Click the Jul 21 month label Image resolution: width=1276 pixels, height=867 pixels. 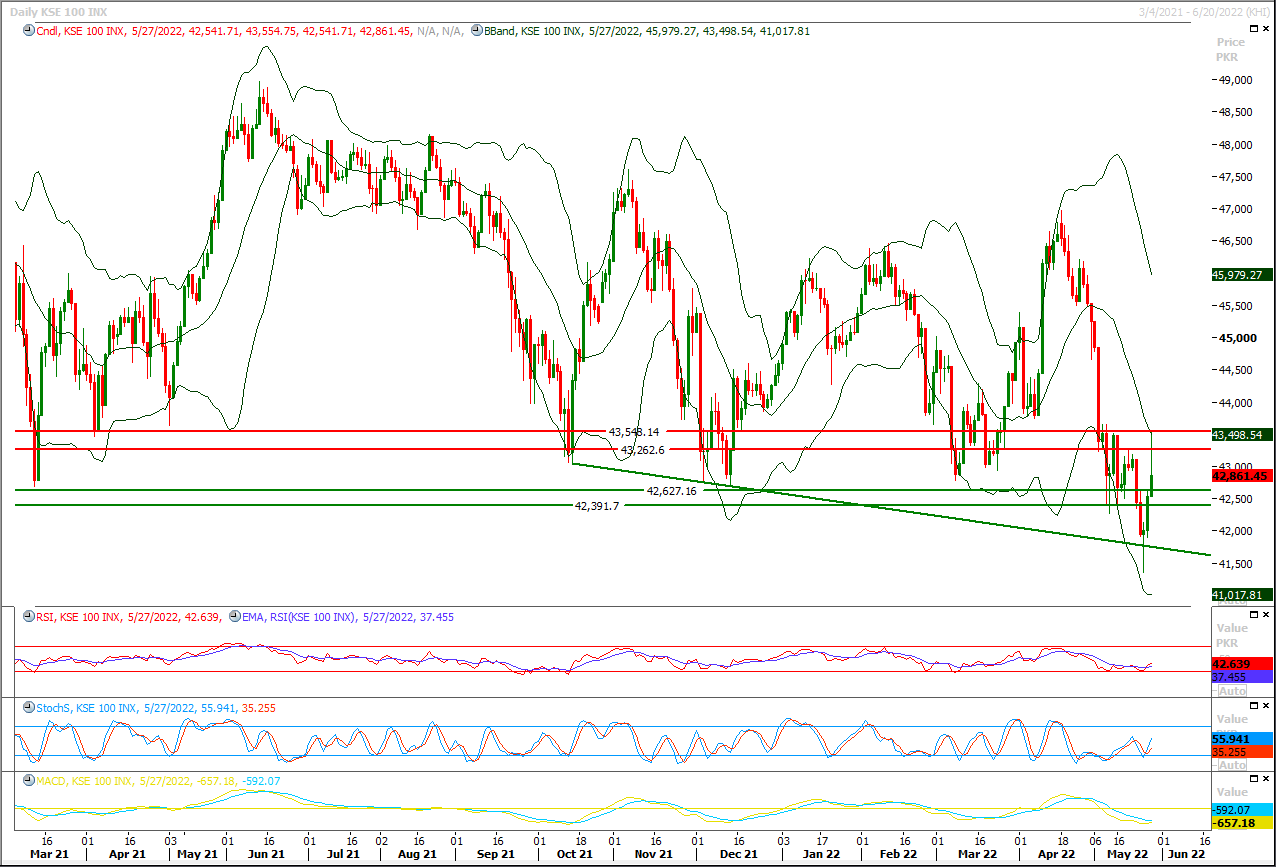(x=343, y=855)
